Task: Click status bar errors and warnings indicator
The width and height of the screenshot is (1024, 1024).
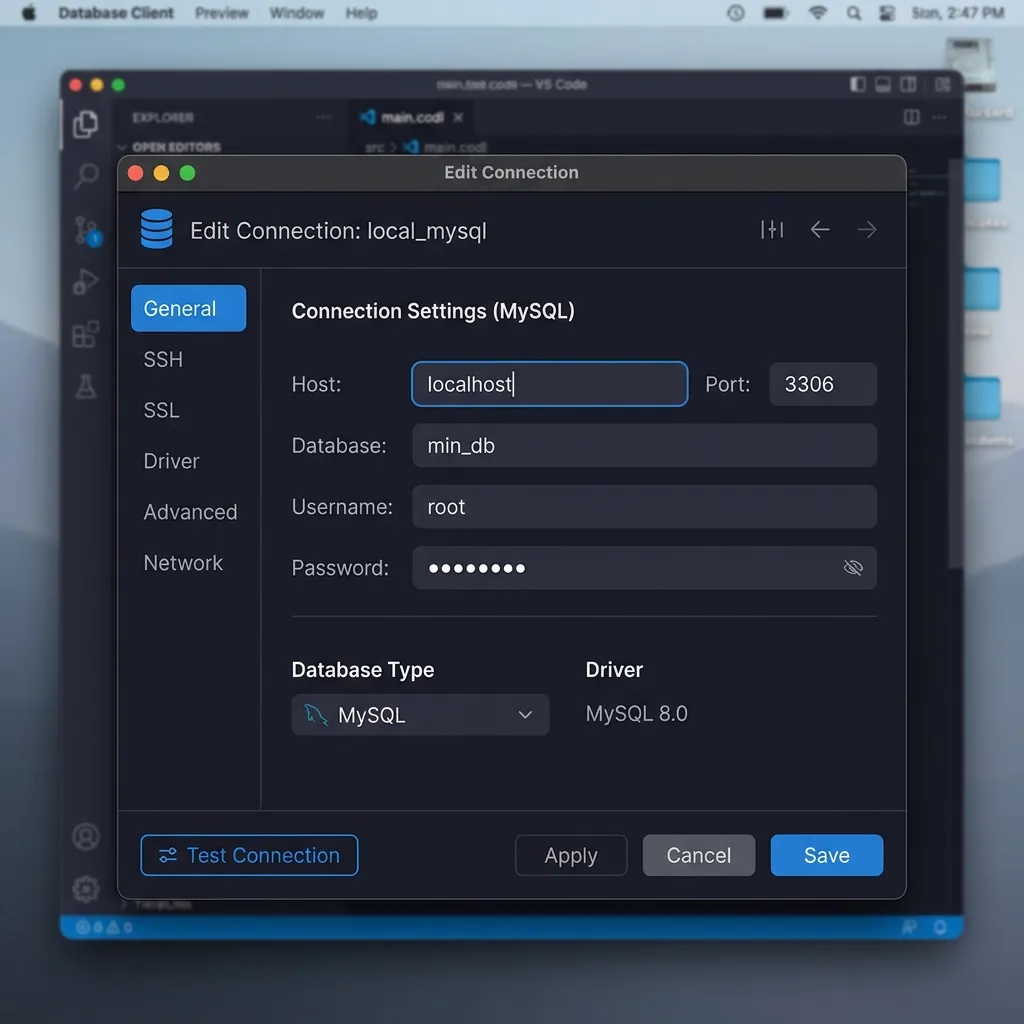Action: (x=104, y=927)
